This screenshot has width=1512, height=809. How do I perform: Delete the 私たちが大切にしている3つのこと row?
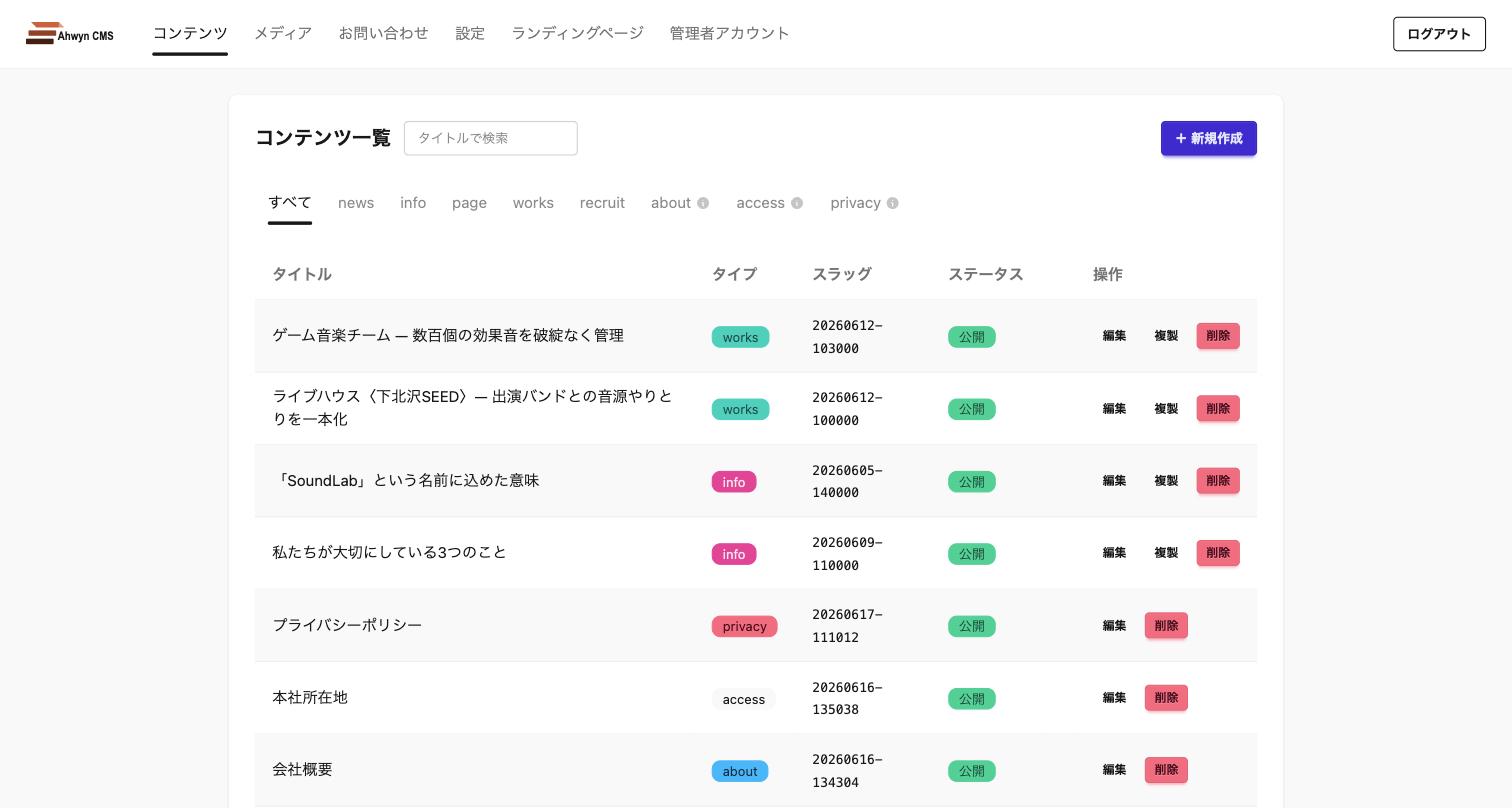point(1218,553)
